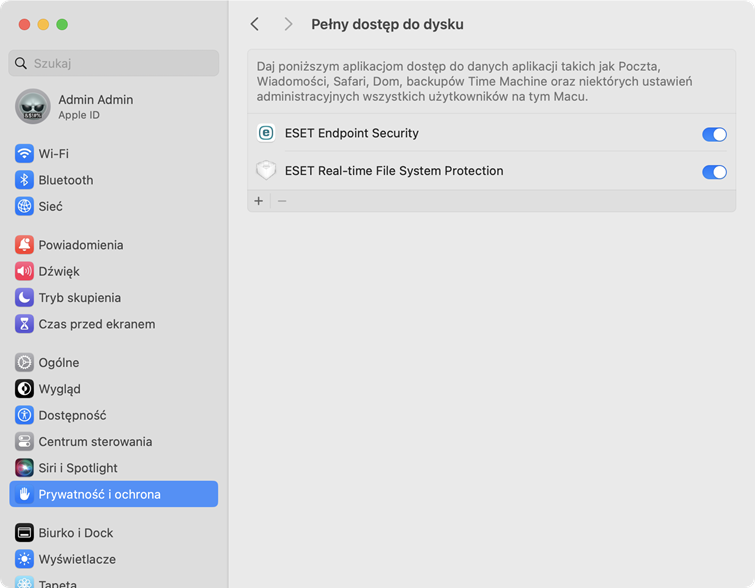Screen dimensions: 755x588
Task: Turn off ESET Real-time File System Protection toggle
Action: [714, 172]
